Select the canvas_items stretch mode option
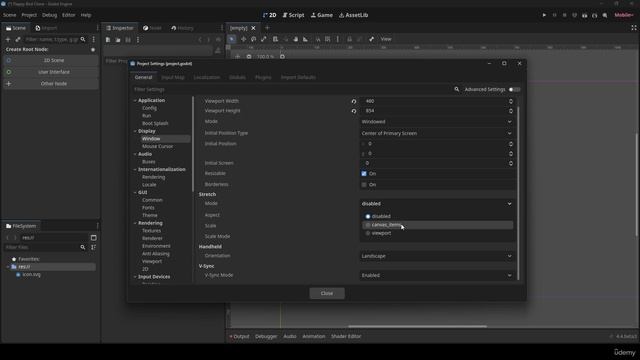 pyautogui.click(x=437, y=225)
